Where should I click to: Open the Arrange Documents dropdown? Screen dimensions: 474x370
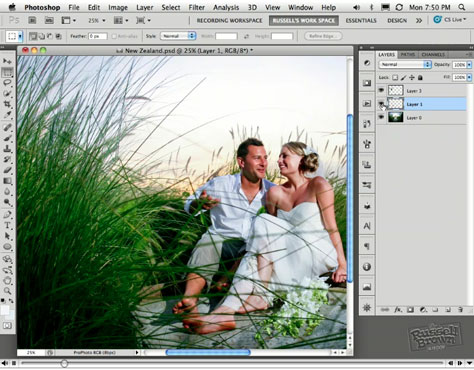[x=121, y=20]
